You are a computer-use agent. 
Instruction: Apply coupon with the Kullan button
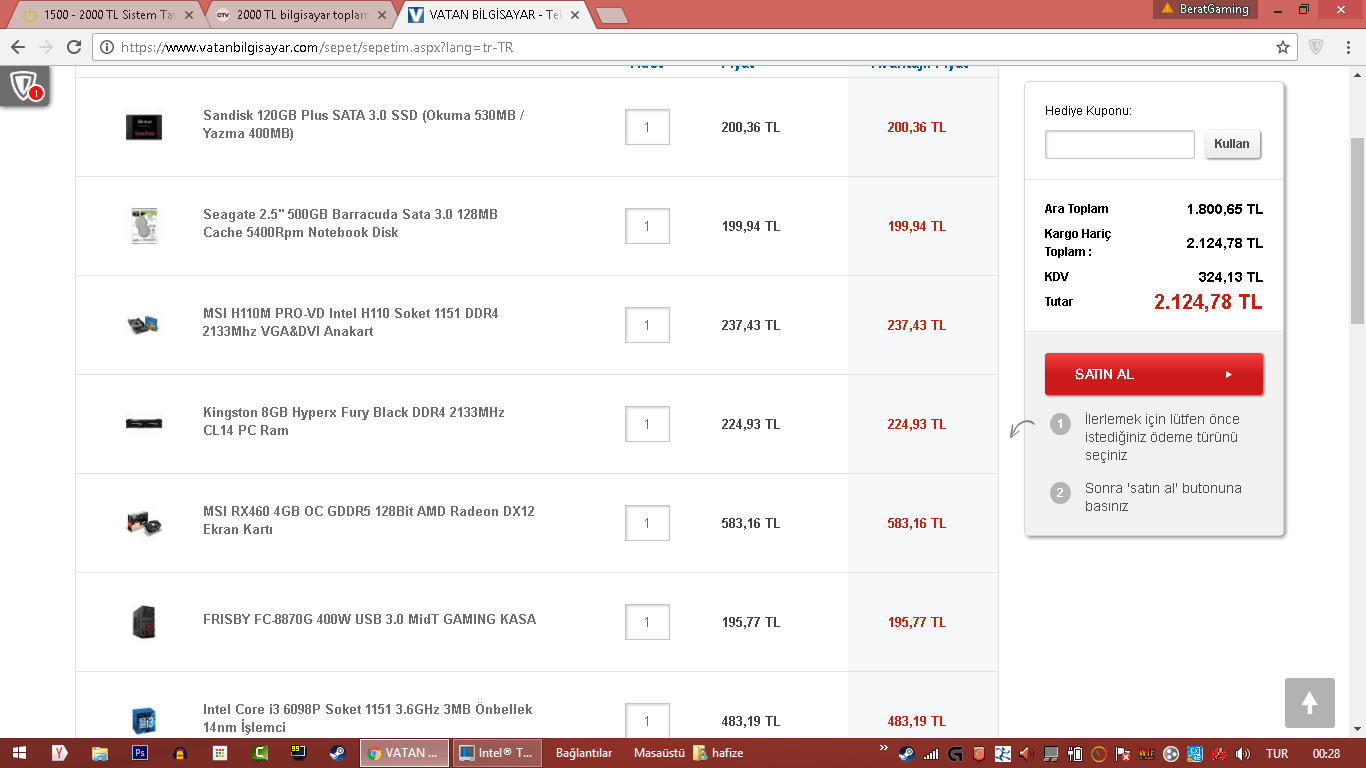[1232, 144]
